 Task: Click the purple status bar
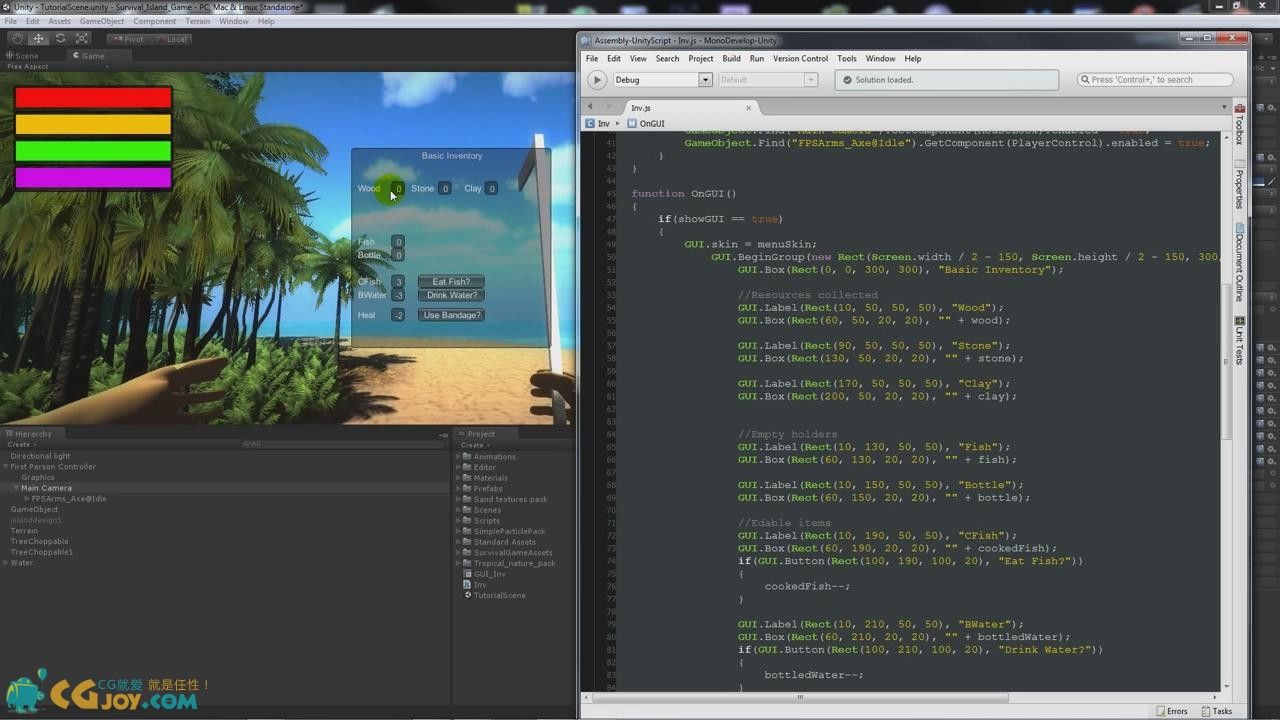click(93, 178)
